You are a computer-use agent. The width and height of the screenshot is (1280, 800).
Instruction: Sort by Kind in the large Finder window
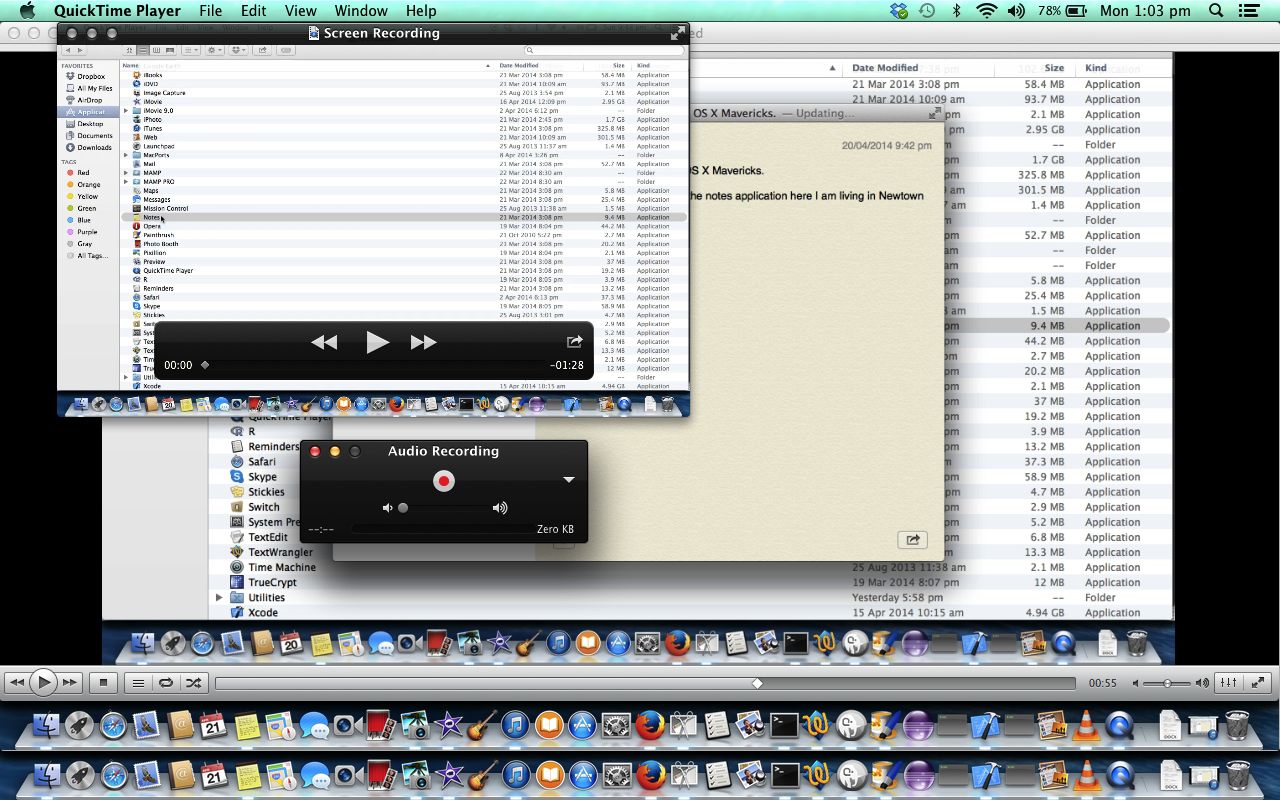coord(1096,68)
